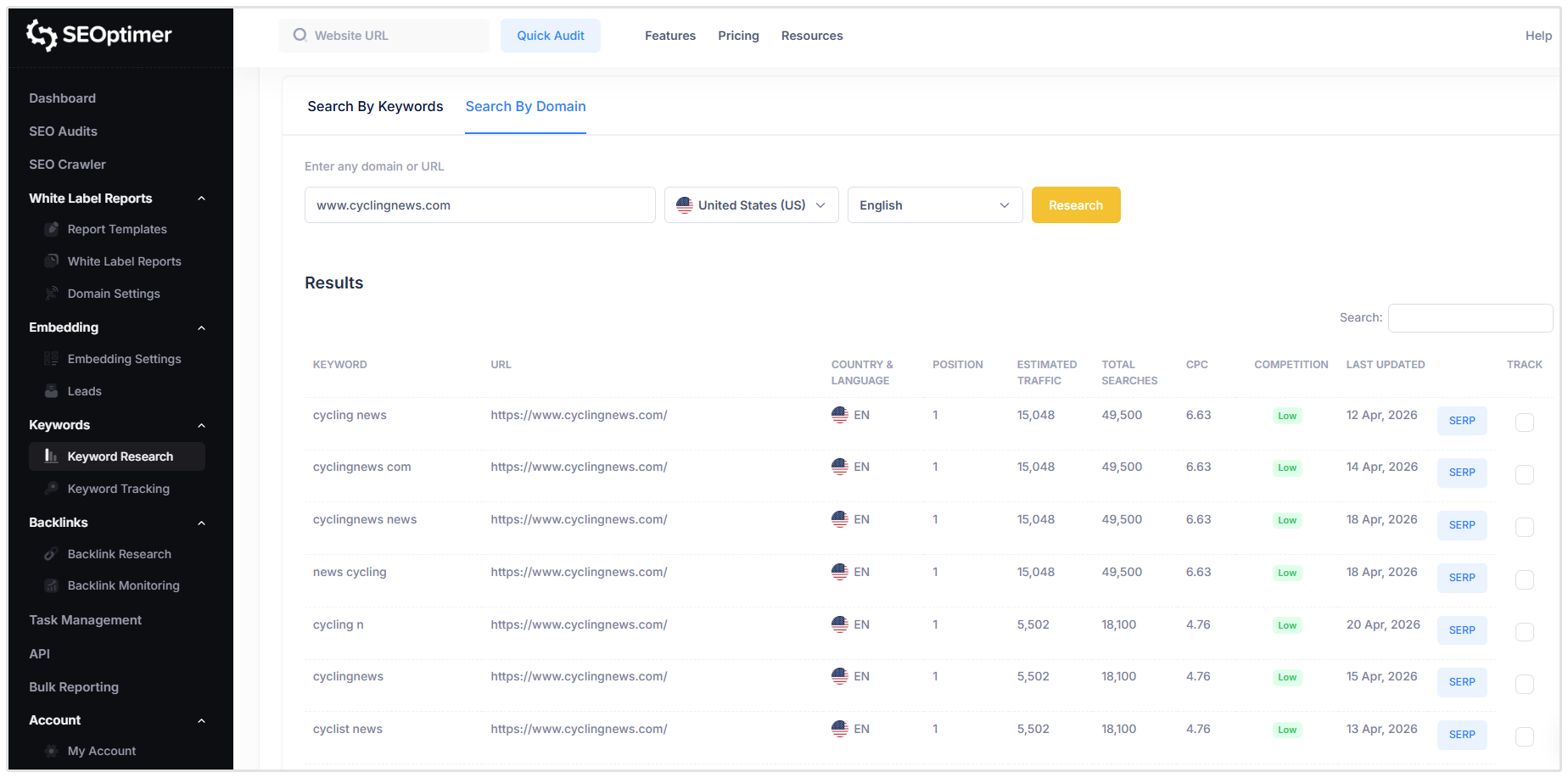Sort by the Estimated Traffic column header
The width and height of the screenshot is (1568, 778).
[1046, 372]
